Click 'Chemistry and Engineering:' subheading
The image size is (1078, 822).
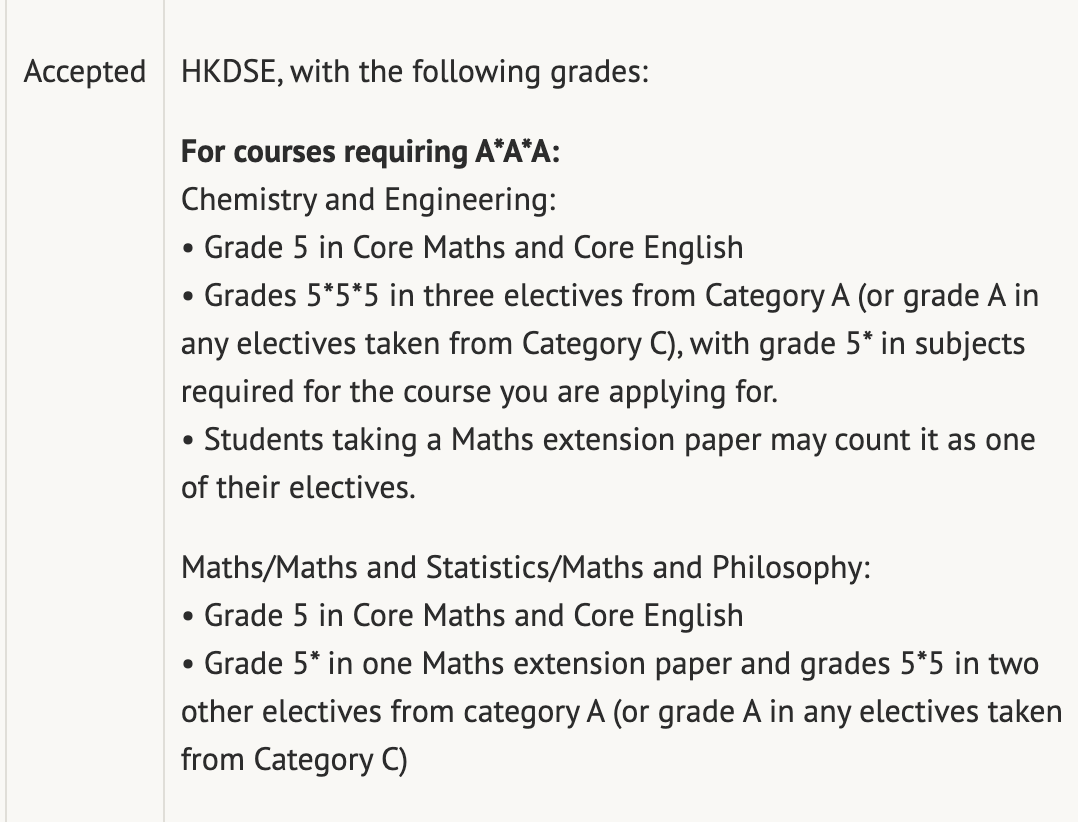368,200
